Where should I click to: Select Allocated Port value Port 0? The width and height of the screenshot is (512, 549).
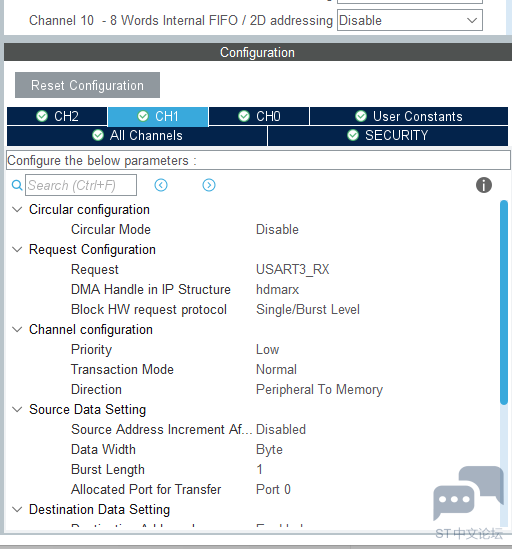(x=273, y=489)
